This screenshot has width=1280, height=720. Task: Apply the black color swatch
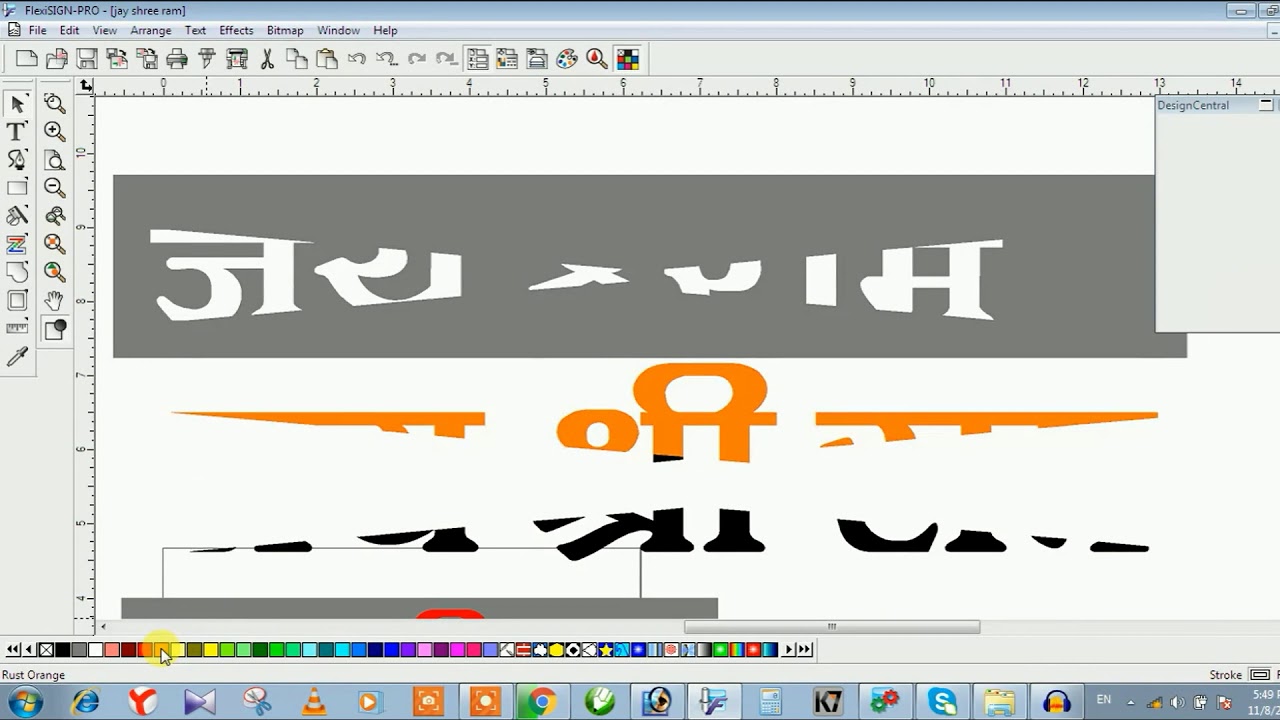(x=62, y=650)
